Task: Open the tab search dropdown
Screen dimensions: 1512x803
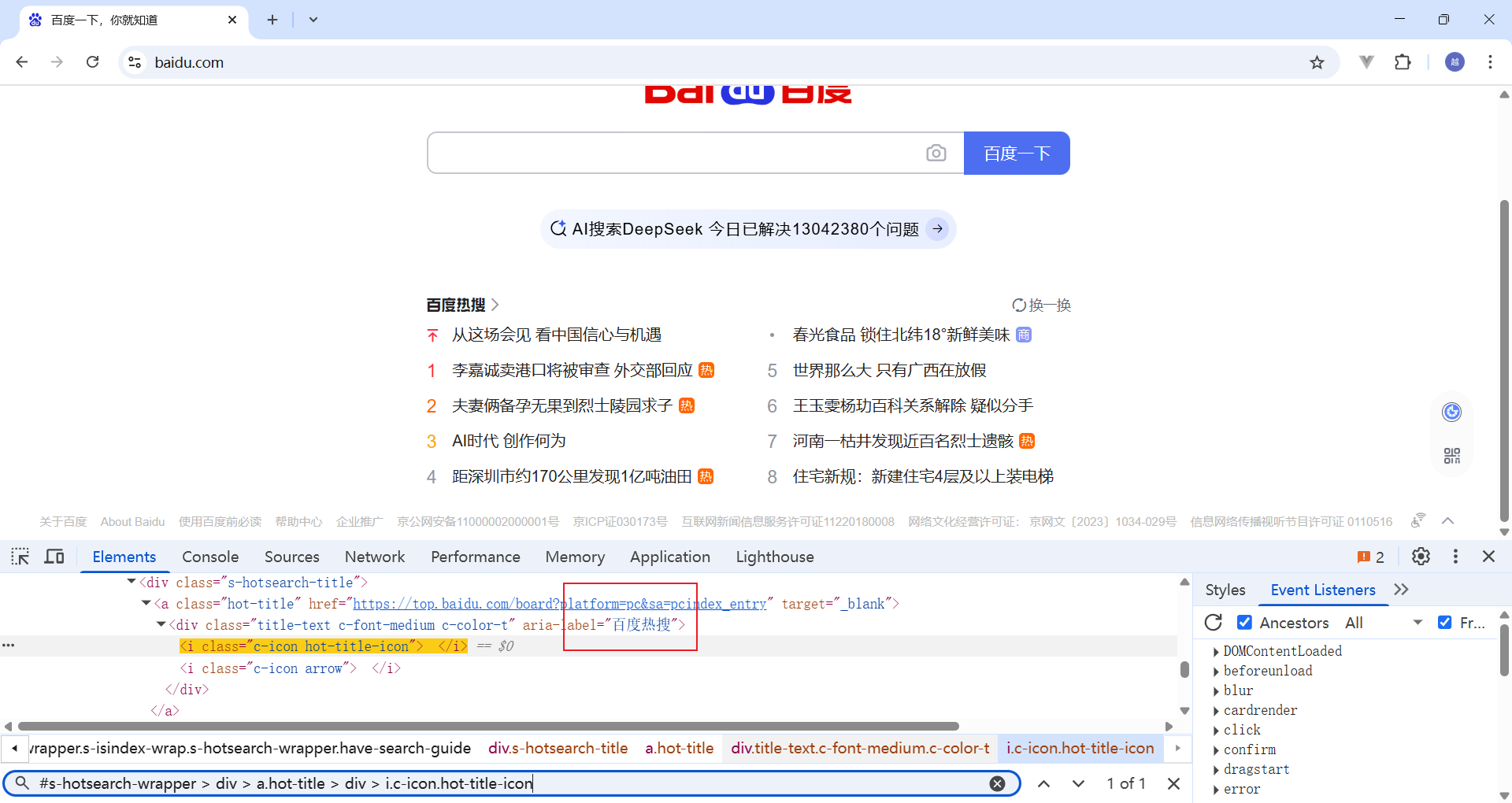Action: click(x=313, y=20)
